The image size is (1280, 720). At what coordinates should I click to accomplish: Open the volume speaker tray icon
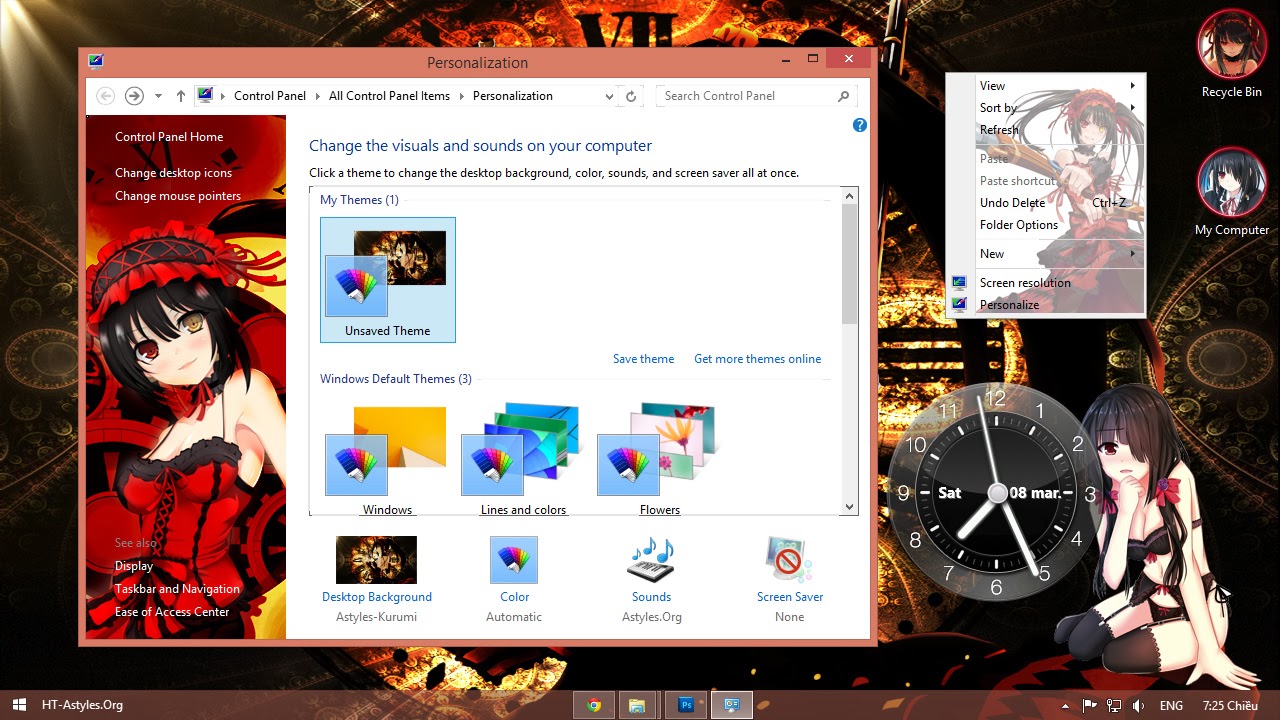(1138, 706)
